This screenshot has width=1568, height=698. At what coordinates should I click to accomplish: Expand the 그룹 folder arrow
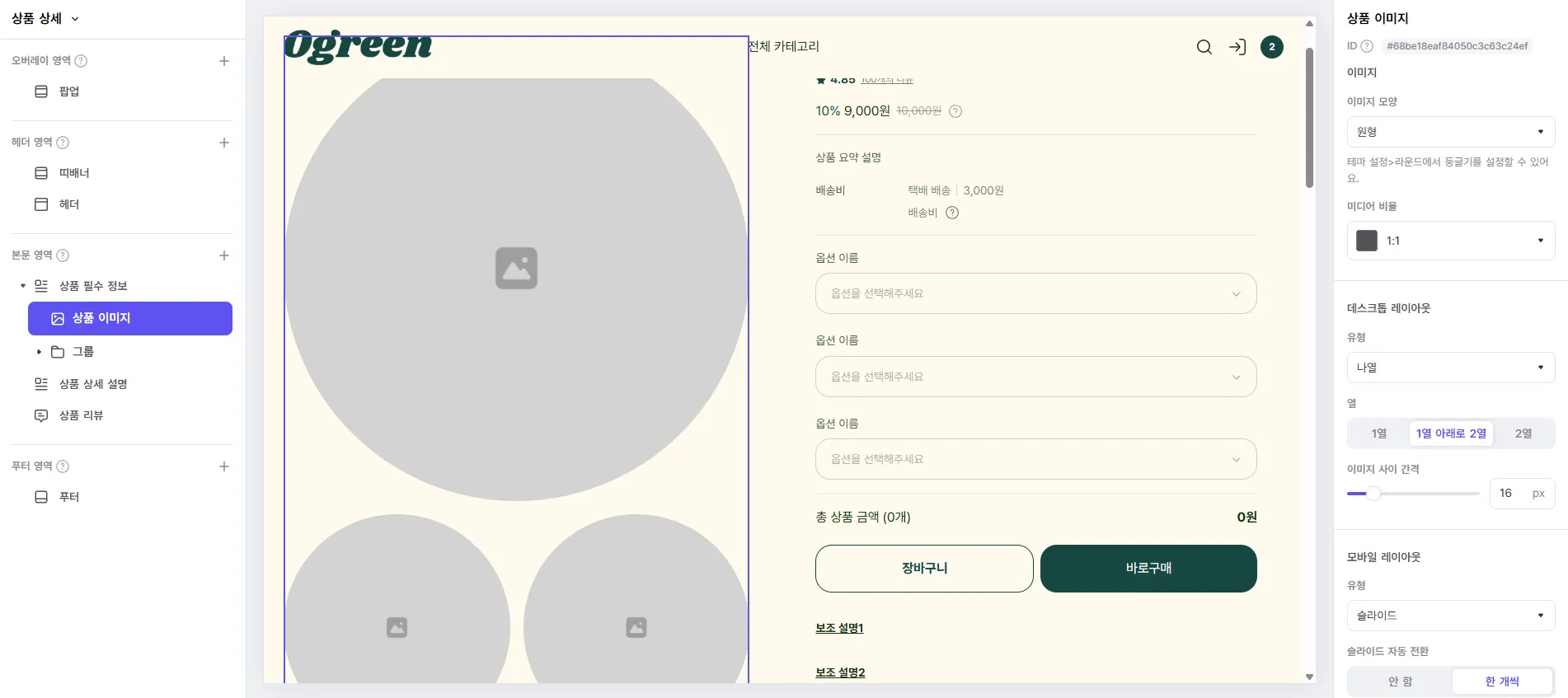tap(39, 352)
